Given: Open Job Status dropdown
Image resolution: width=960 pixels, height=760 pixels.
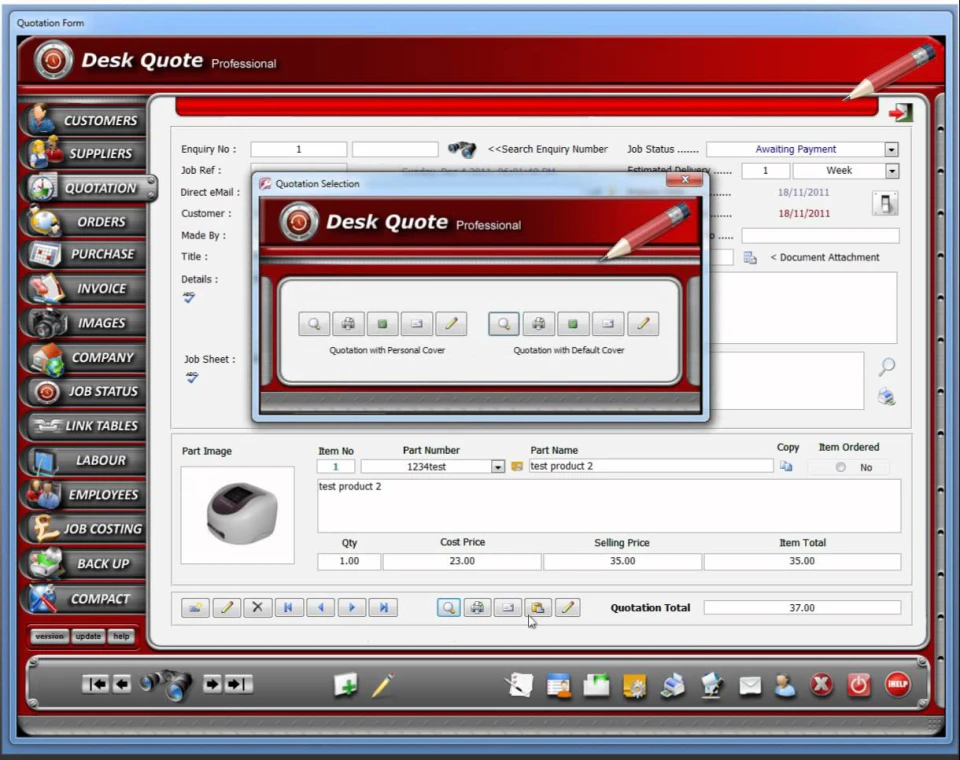Looking at the screenshot, I should 891,149.
